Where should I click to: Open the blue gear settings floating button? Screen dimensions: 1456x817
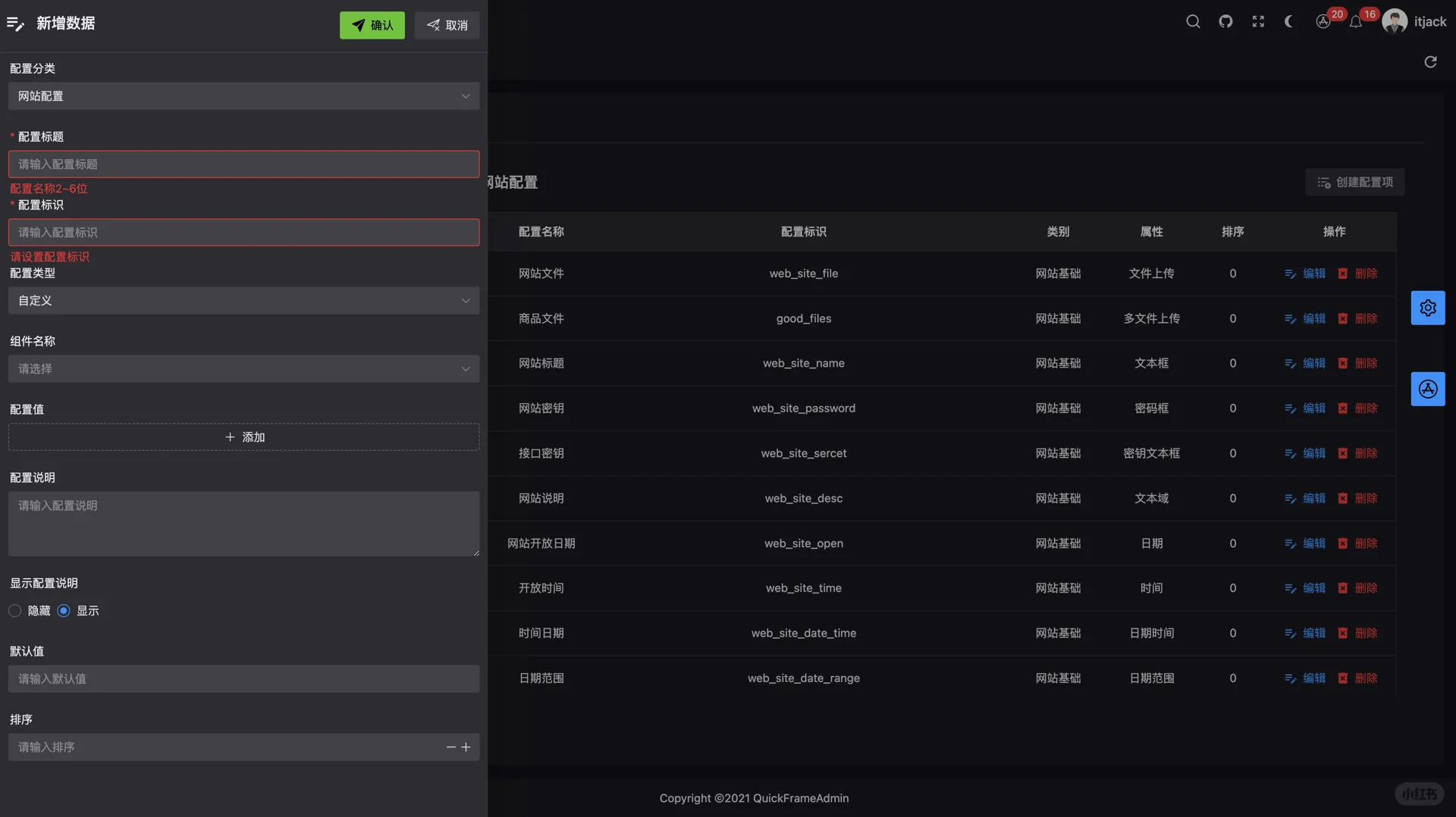tap(1428, 308)
